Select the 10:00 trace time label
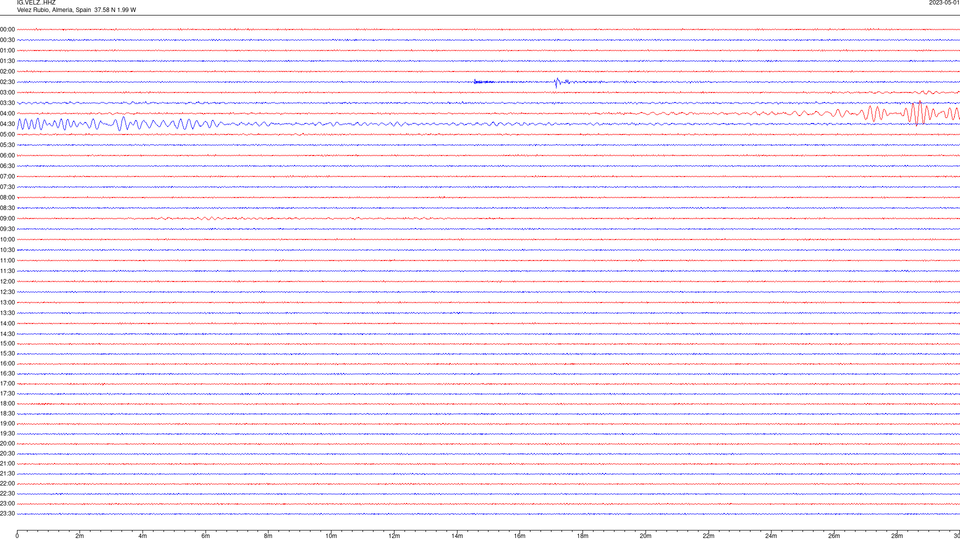The height and width of the screenshot is (540, 960). tap(7, 239)
